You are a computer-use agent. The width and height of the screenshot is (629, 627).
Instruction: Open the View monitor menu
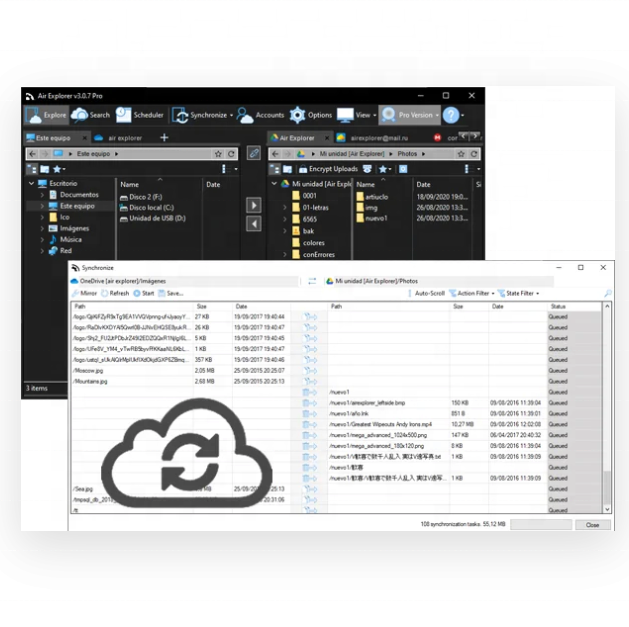pyautogui.click(x=345, y=115)
